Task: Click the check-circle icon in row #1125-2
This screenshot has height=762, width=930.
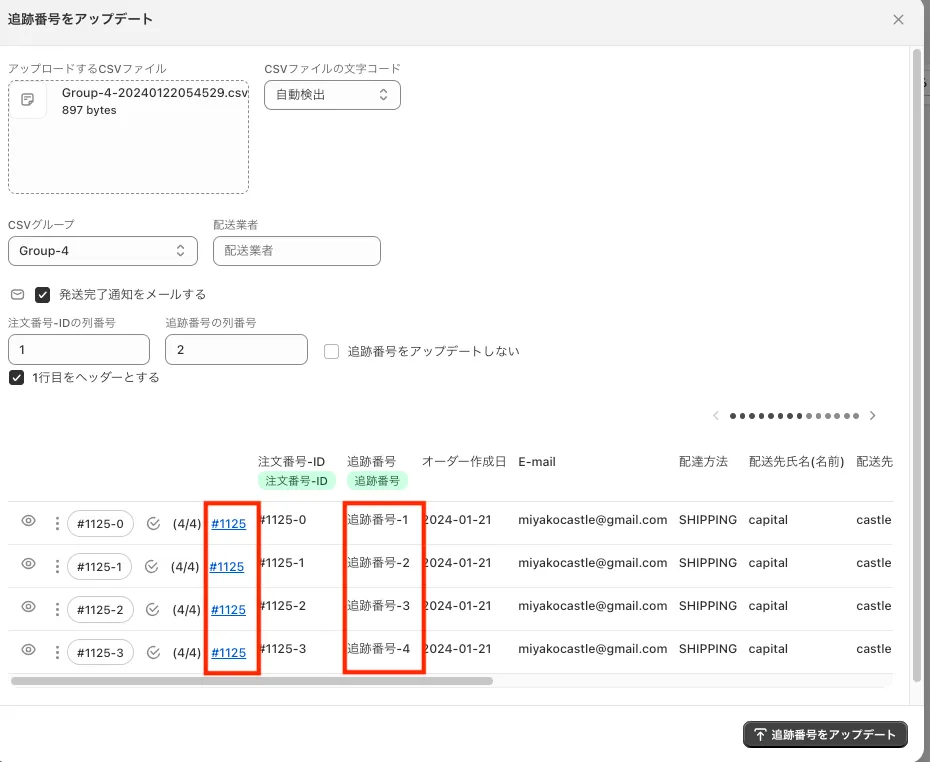Action: pos(152,610)
